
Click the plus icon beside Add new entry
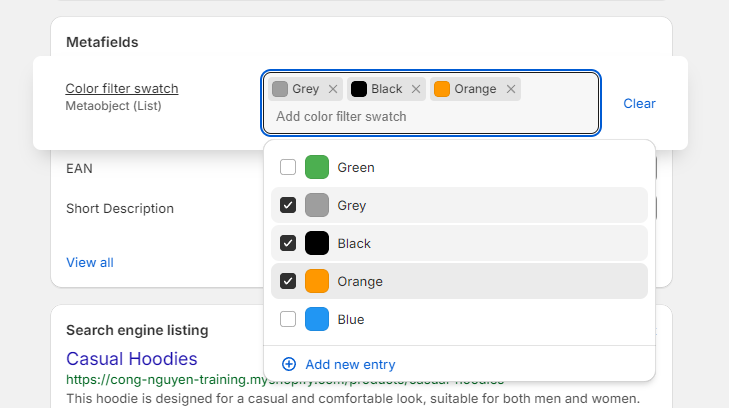(289, 364)
